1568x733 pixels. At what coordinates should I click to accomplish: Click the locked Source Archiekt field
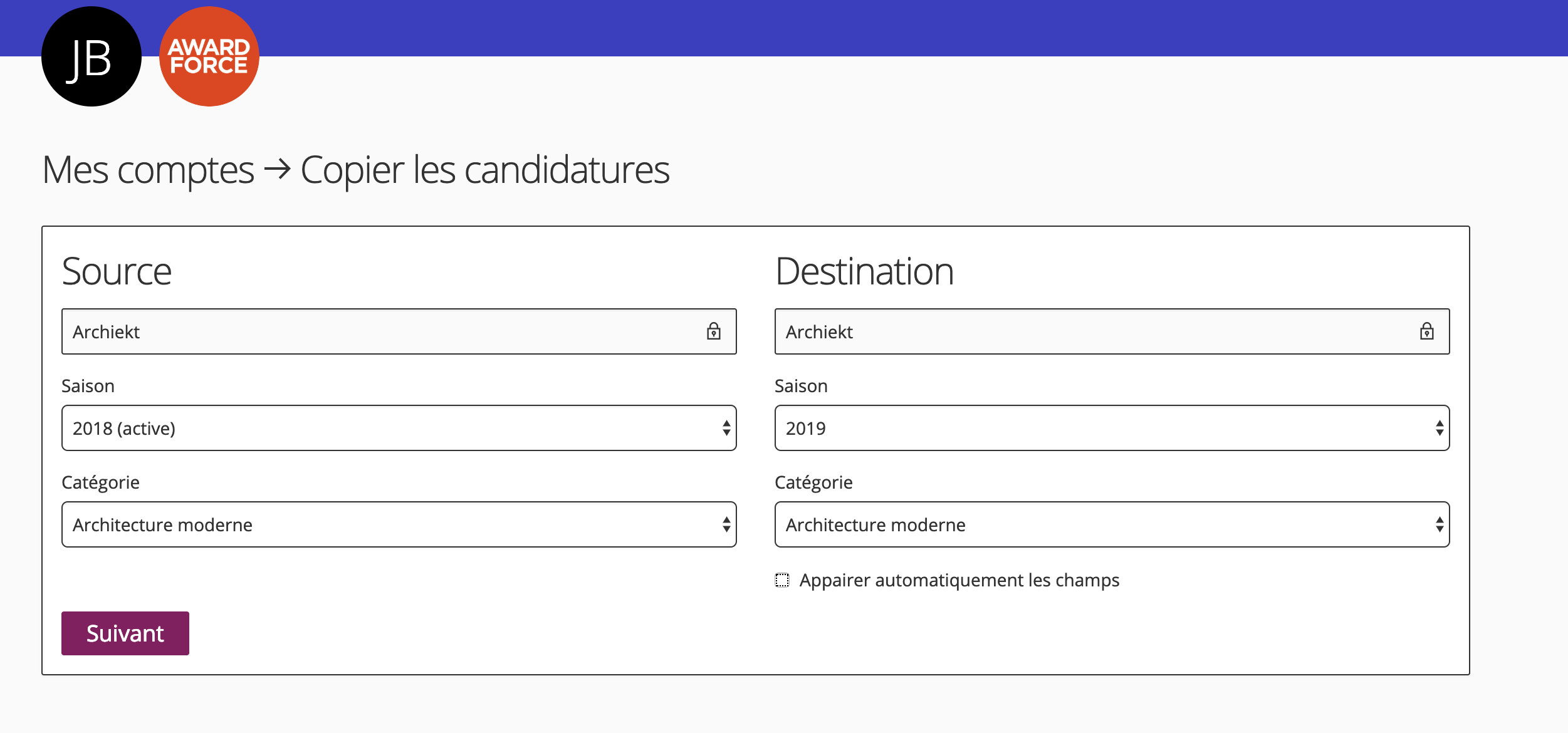[x=399, y=331]
